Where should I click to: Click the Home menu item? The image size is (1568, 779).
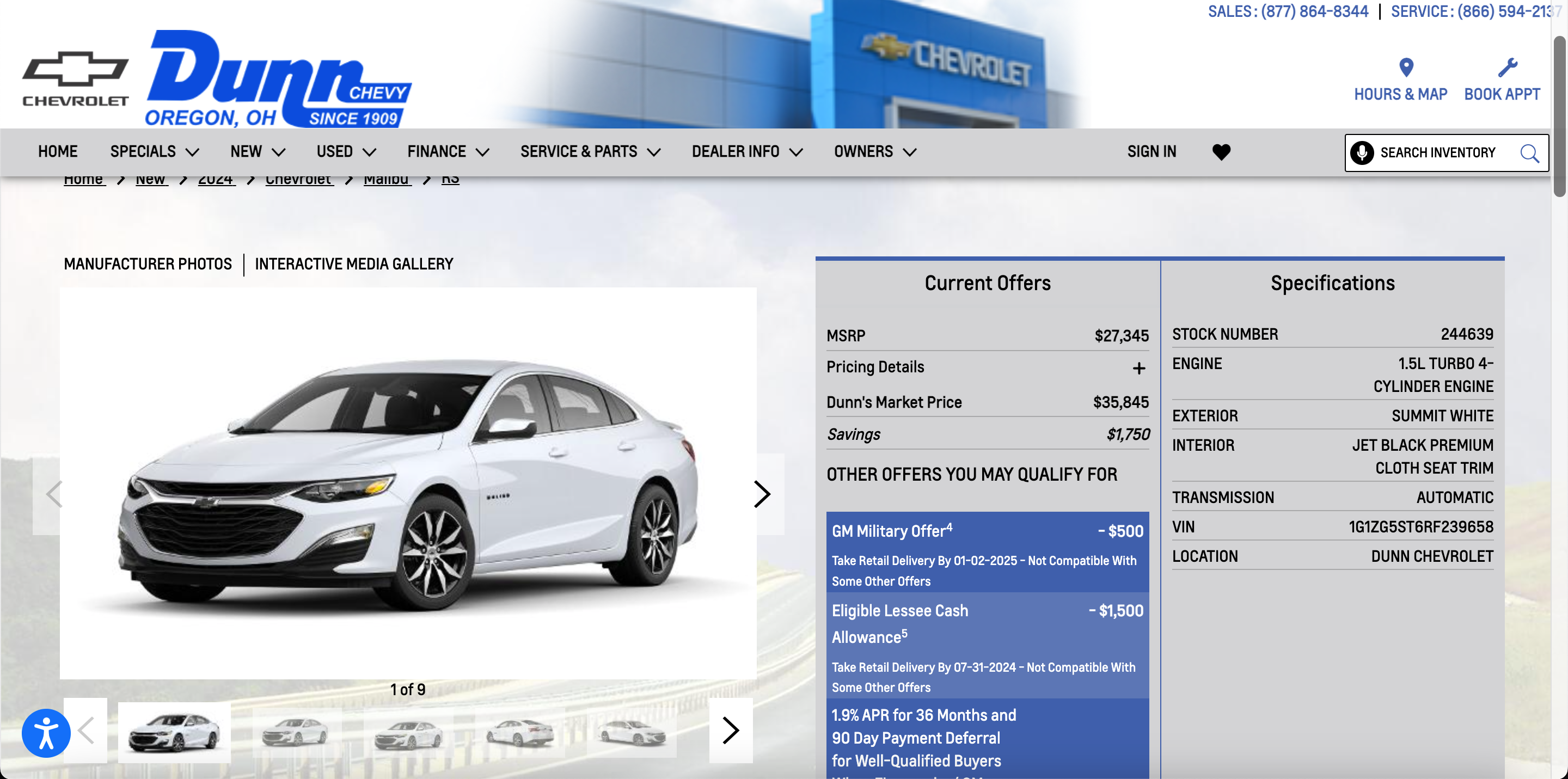tap(58, 151)
